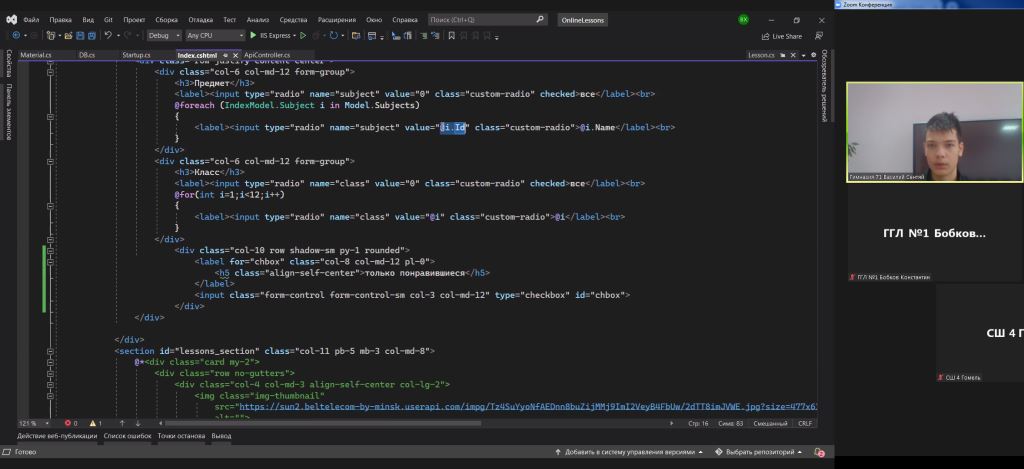The height and width of the screenshot is (469, 1024).
Task: Open the Debug configuration dropdown
Action: [165, 35]
